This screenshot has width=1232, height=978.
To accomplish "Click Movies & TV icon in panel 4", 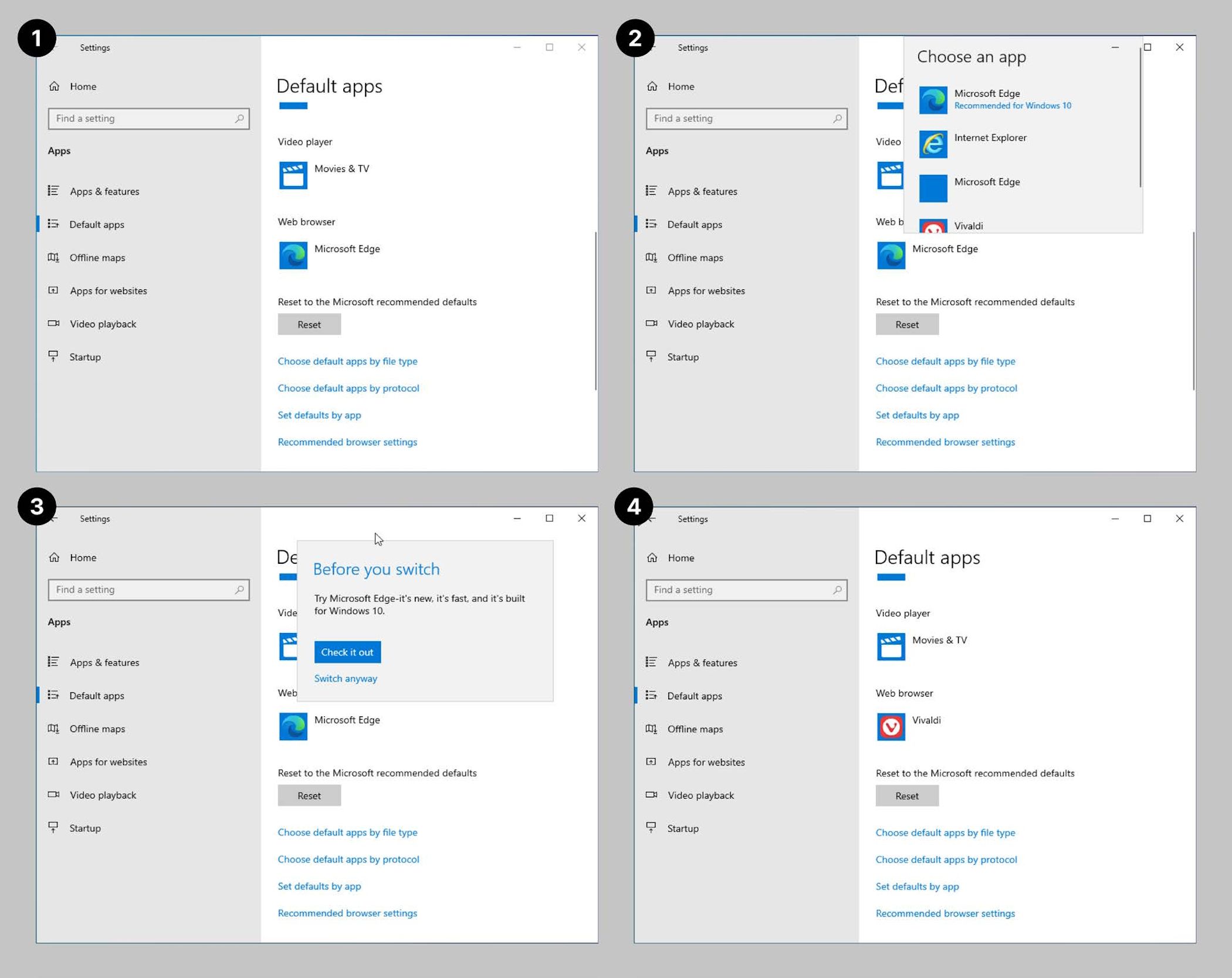I will tap(891, 647).
